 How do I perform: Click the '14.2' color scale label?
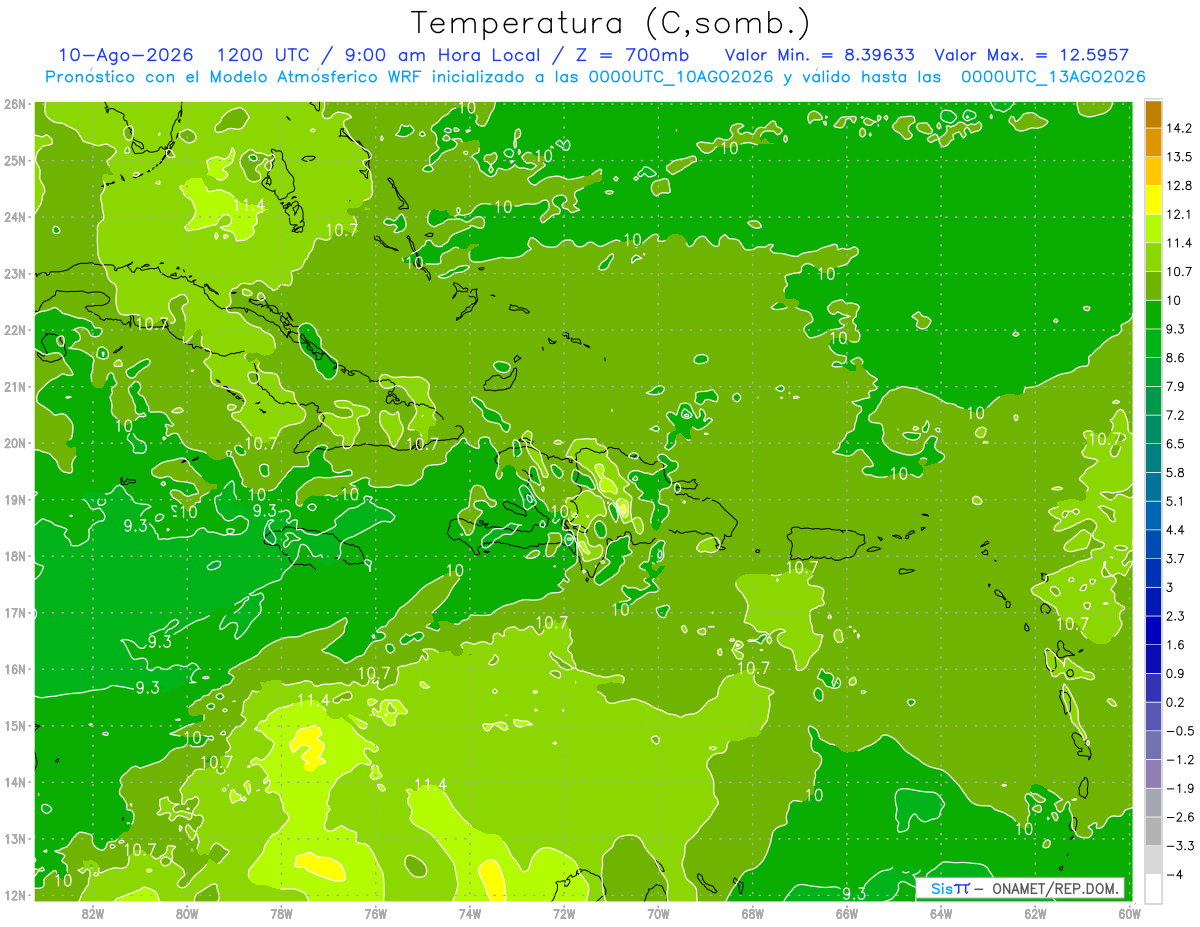pyautogui.click(x=1180, y=128)
